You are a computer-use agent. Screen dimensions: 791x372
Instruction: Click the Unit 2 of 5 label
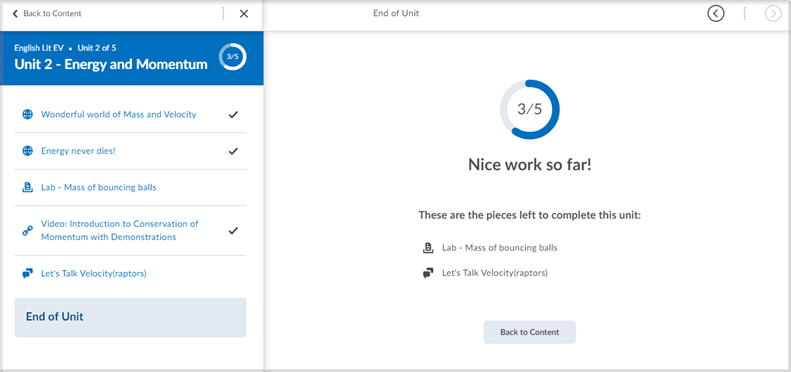[97, 48]
